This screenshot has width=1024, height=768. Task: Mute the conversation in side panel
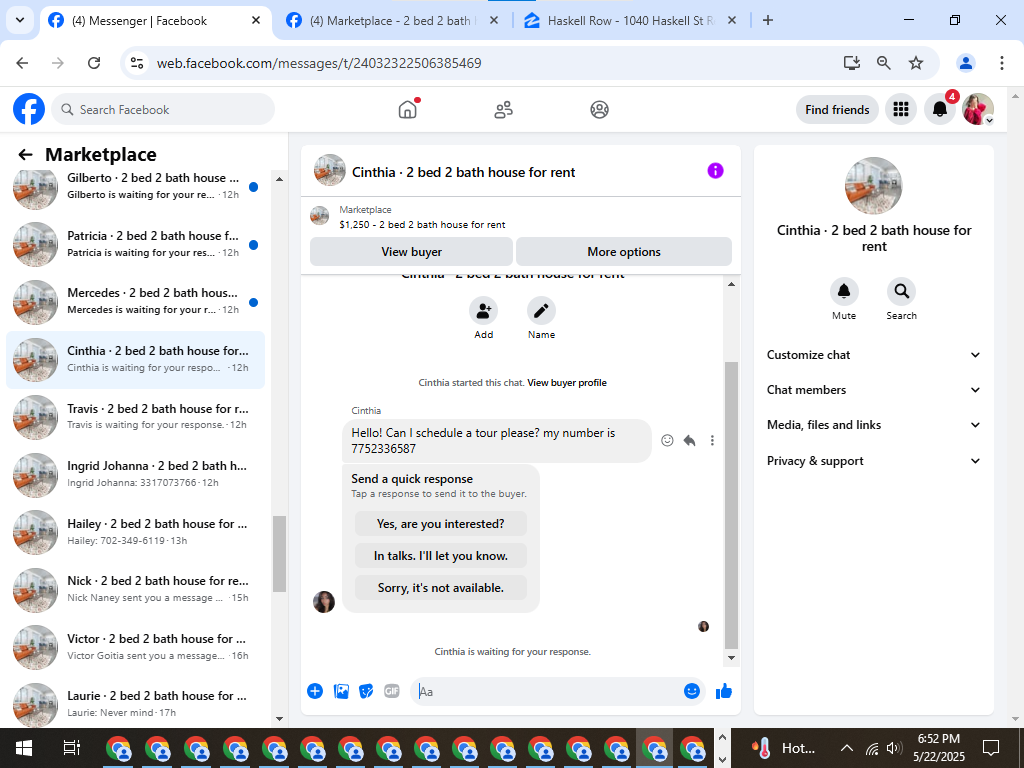tap(844, 291)
